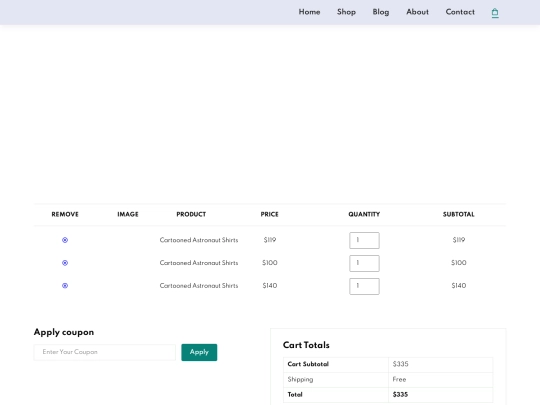Apply the coupon code
Image resolution: width=540 pixels, height=405 pixels.
point(199,352)
